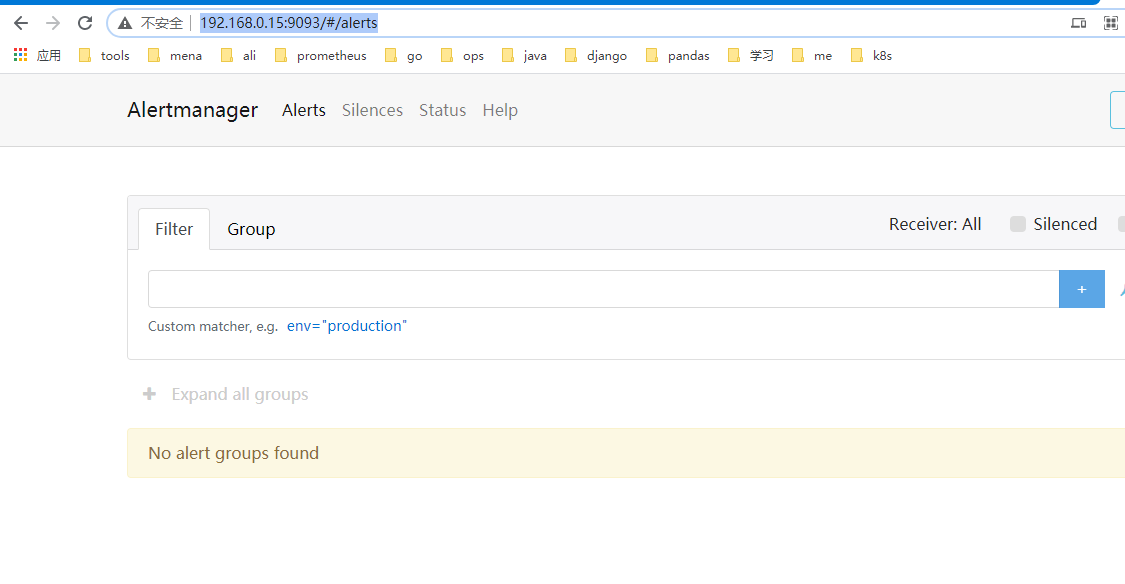Open the ali bookmark folder
The width and height of the screenshot is (1125, 584).
click(x=238, y=55)
